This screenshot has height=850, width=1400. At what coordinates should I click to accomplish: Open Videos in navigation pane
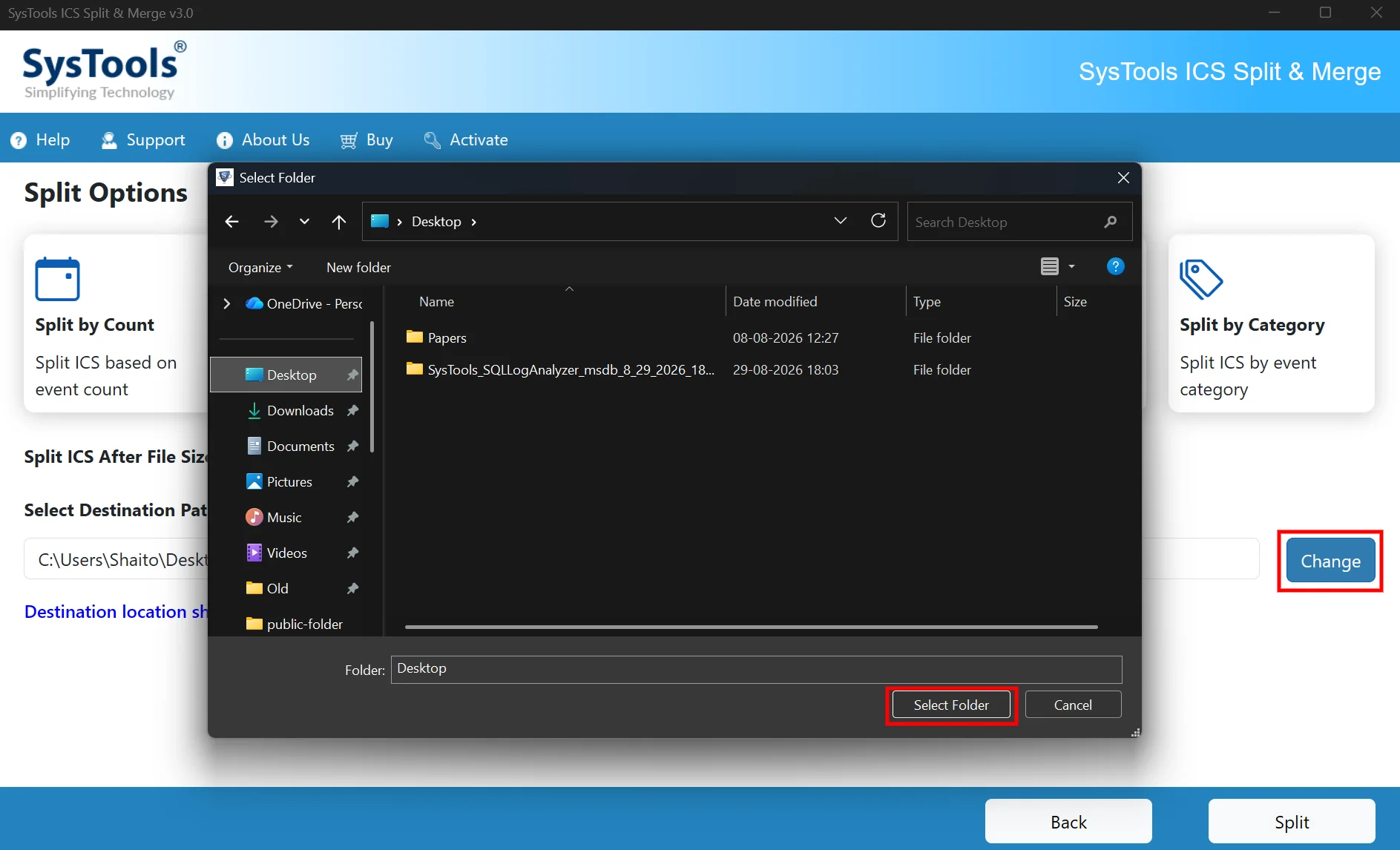[276, 553]
